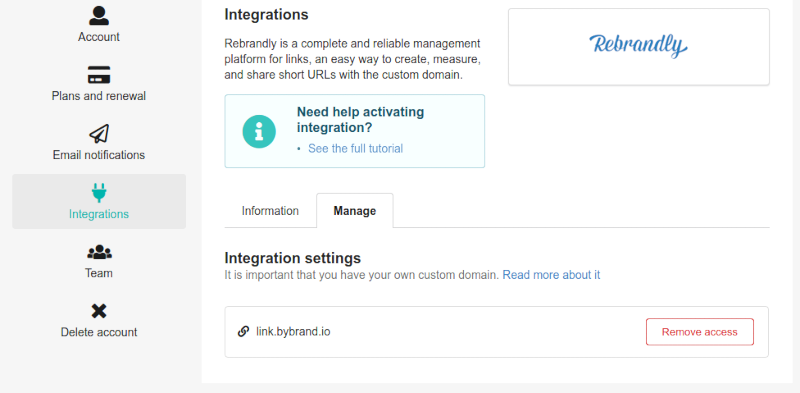Select the Integrations plug icon
Image resolution: width=800 pixels, height=393 pixels.
tap(99, 193)
